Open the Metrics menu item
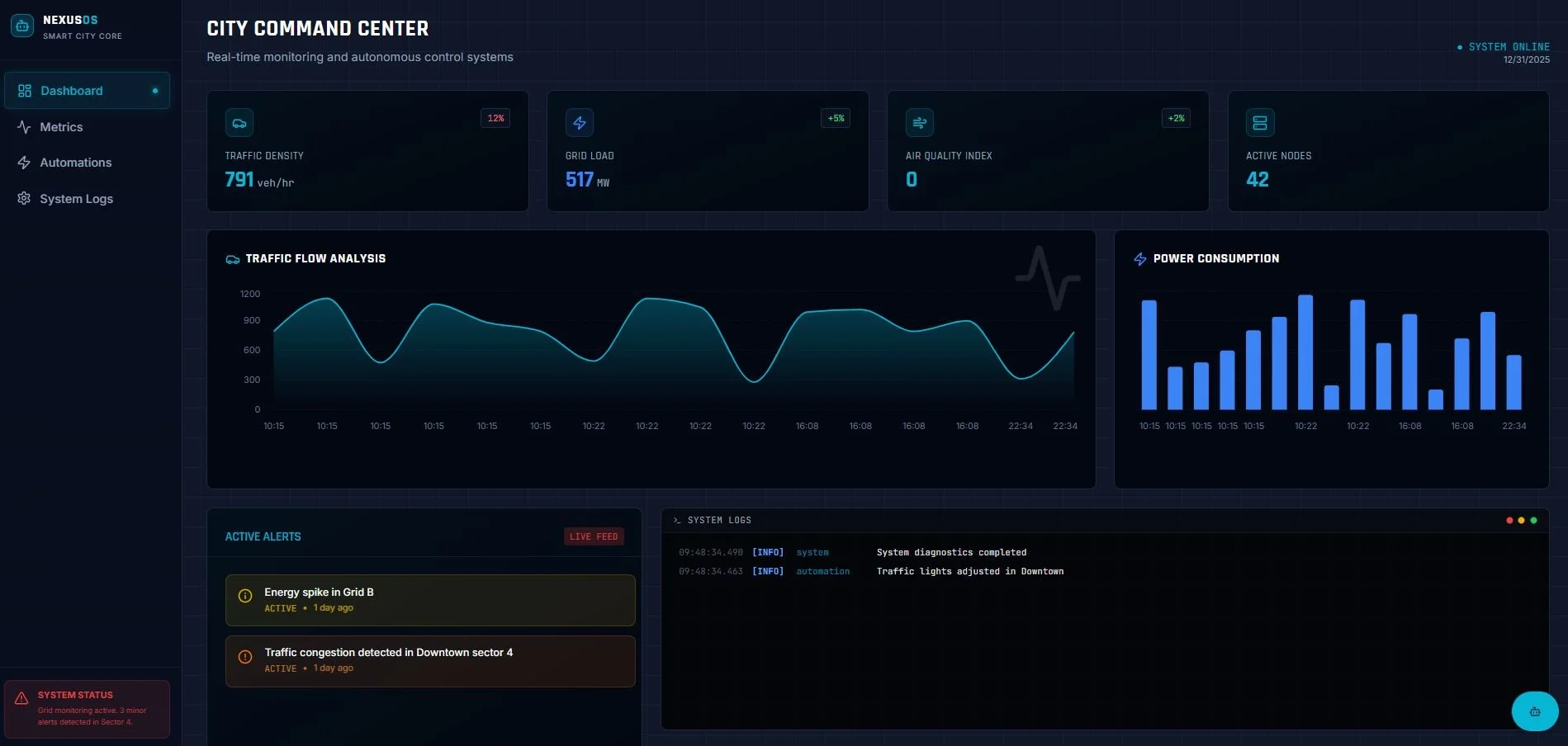Screen dimensions: 1568x746 click(87, 127)
